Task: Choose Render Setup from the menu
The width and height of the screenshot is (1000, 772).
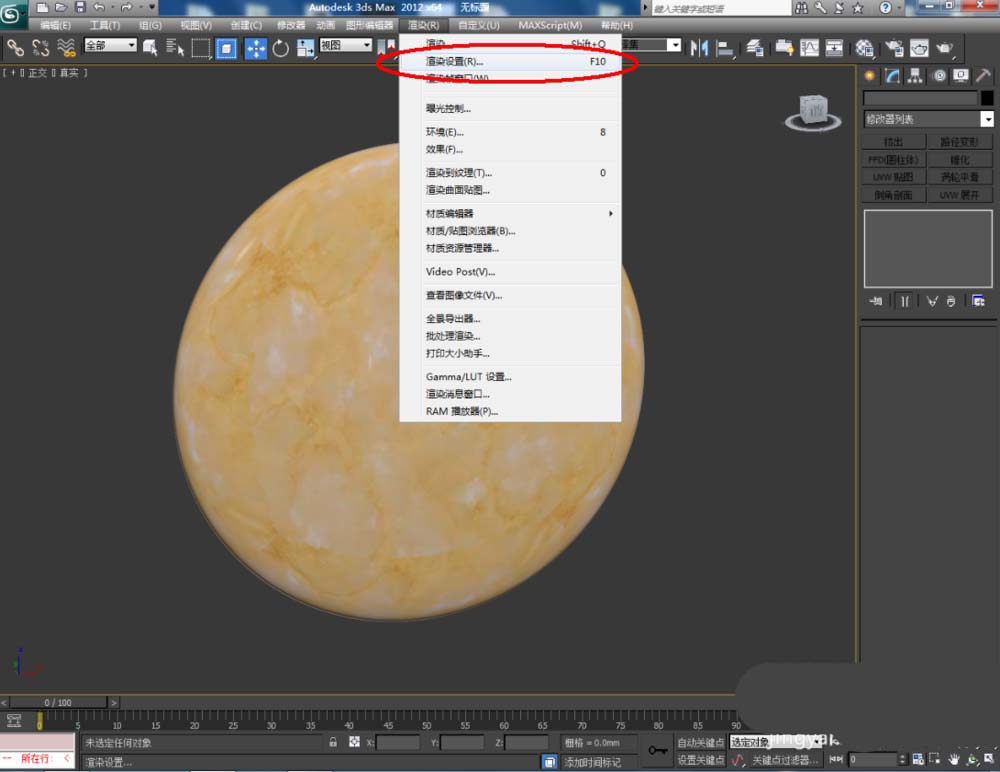Action: [455, 61]
